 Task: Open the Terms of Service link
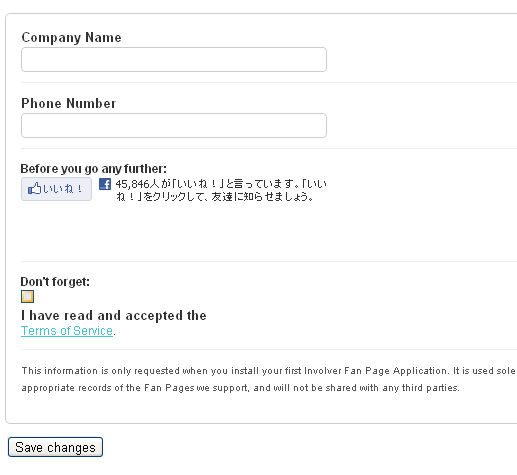[67, 331]
